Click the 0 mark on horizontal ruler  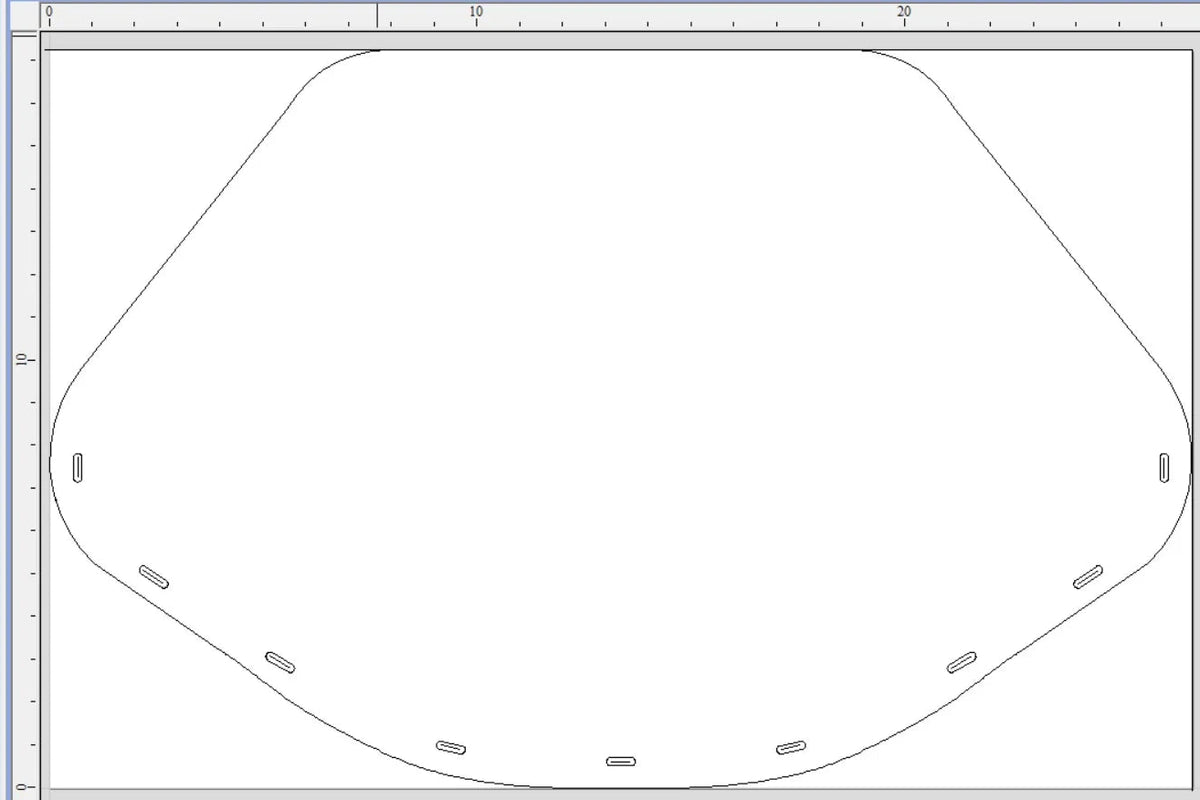49,12
